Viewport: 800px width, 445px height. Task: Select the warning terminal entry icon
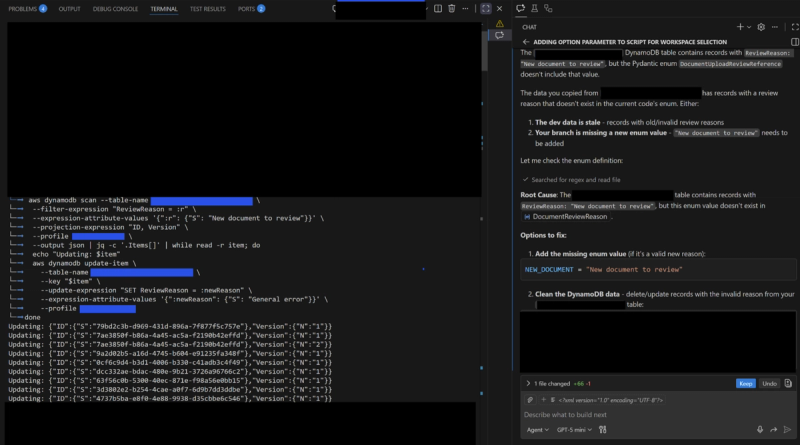pyautogui.click(x=499, y=23)
